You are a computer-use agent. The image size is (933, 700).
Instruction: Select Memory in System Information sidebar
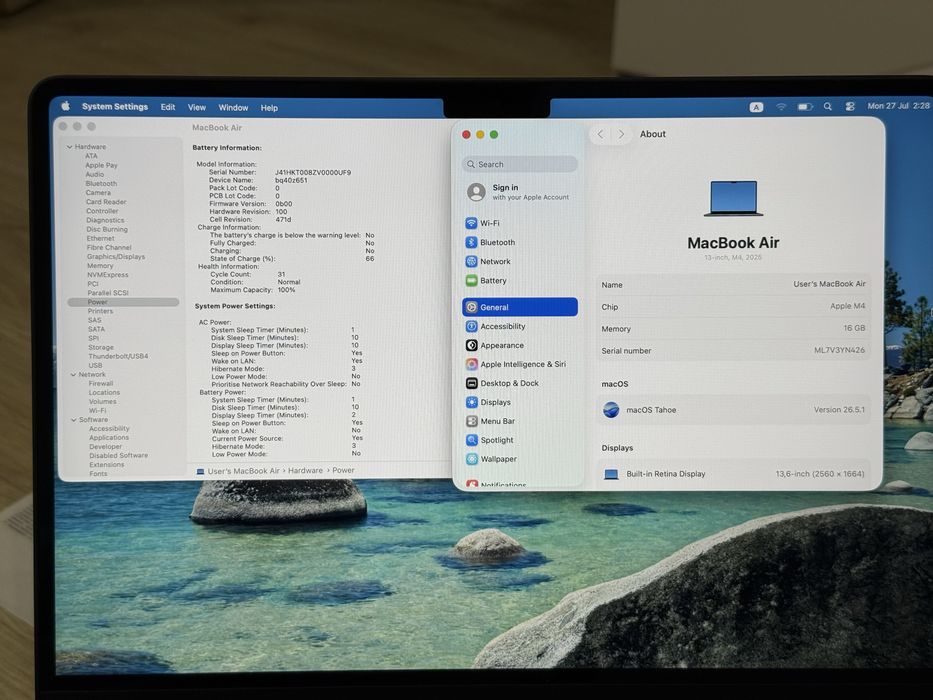(100, 266)
